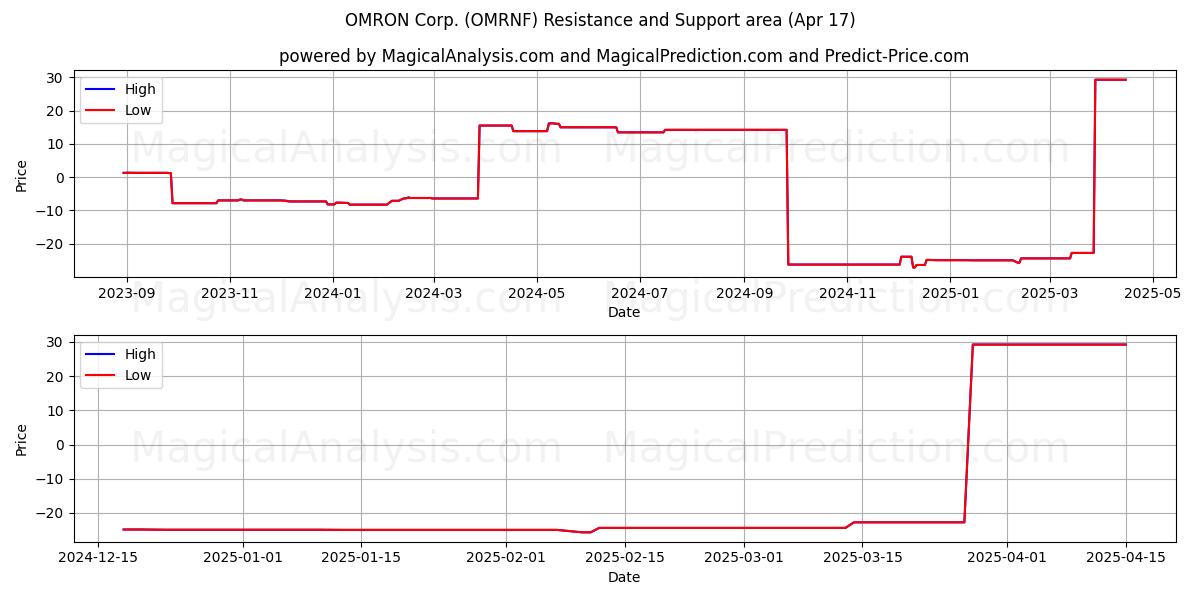The width and height of the screenshot is (1200, 600).
Task: Click the 20 price tick in upper chart
Action: (56, 111)
